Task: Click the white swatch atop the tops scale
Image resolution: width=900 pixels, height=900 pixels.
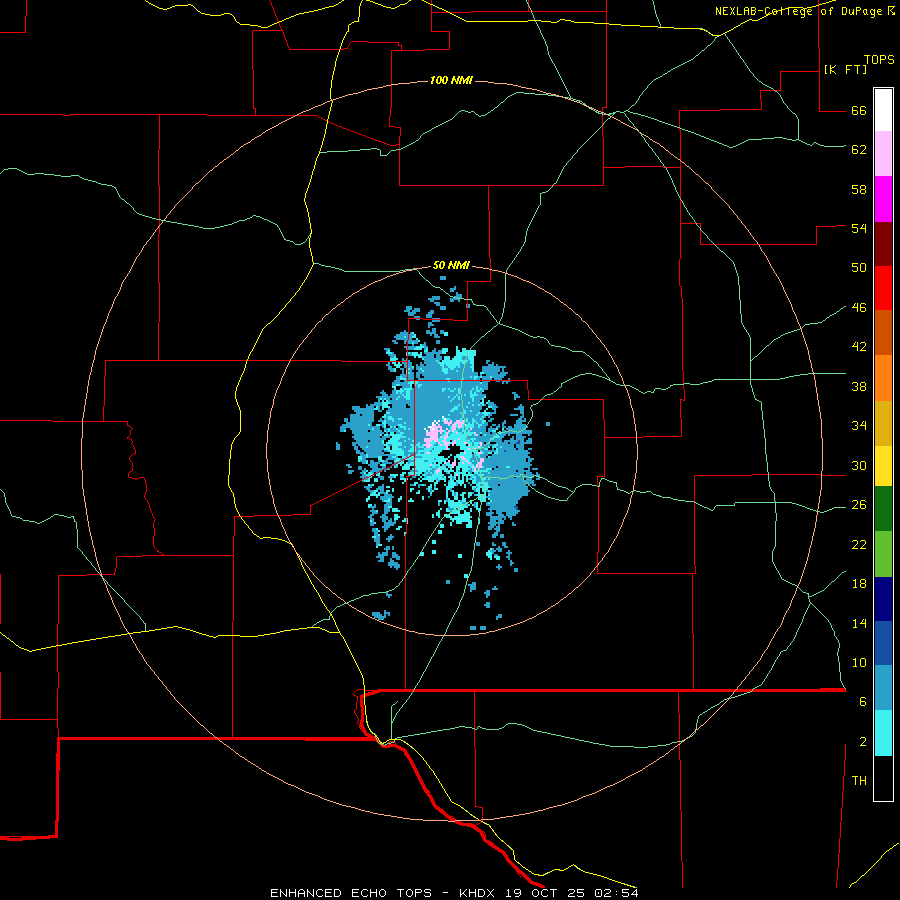Action: tap(883, 110)
